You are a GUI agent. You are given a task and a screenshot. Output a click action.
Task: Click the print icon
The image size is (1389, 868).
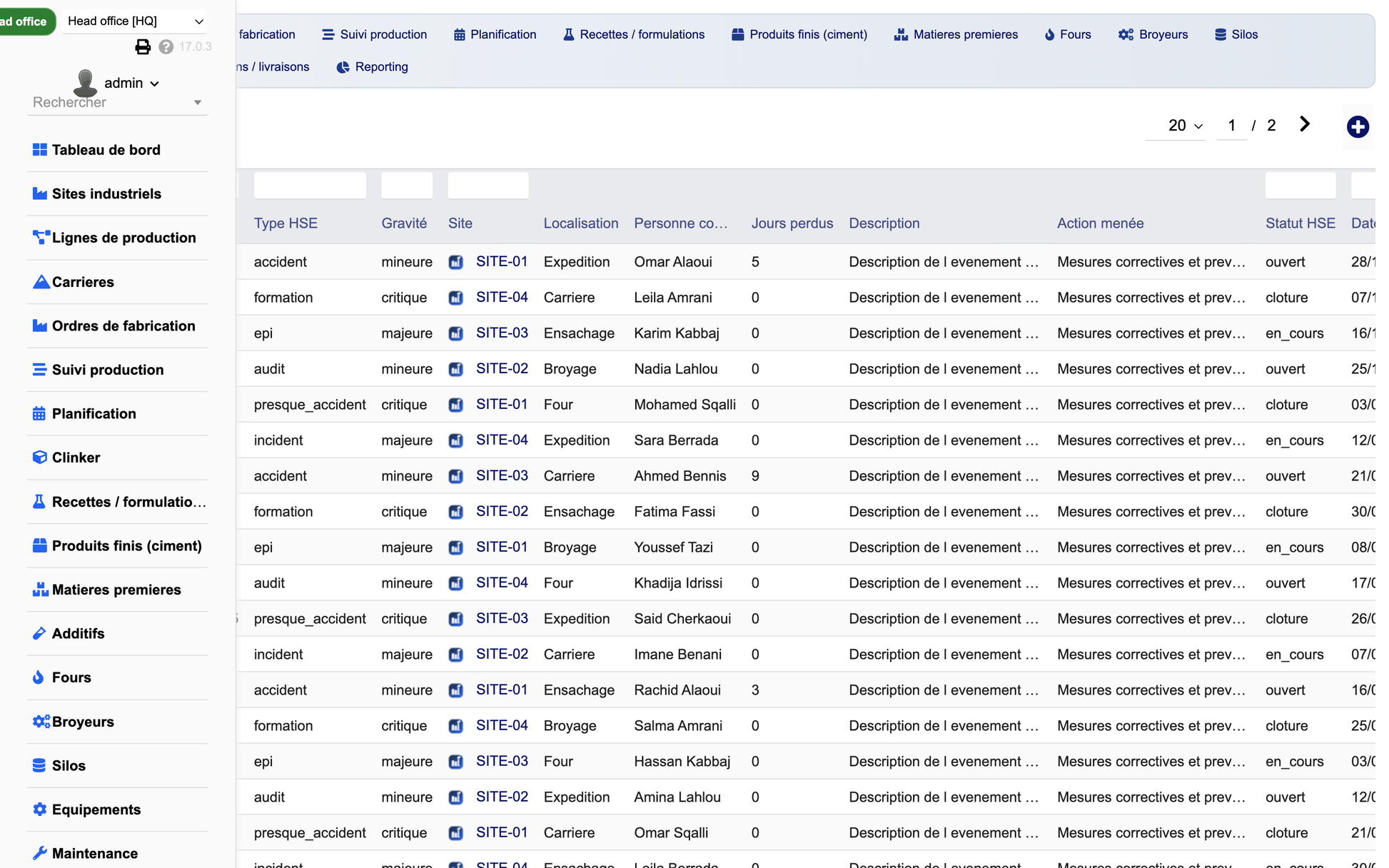(143, 47)
